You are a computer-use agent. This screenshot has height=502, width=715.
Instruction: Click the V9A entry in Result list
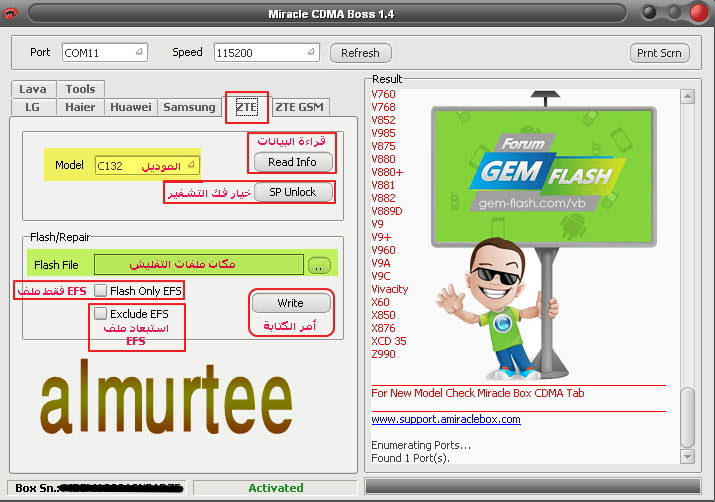point(381,263)
